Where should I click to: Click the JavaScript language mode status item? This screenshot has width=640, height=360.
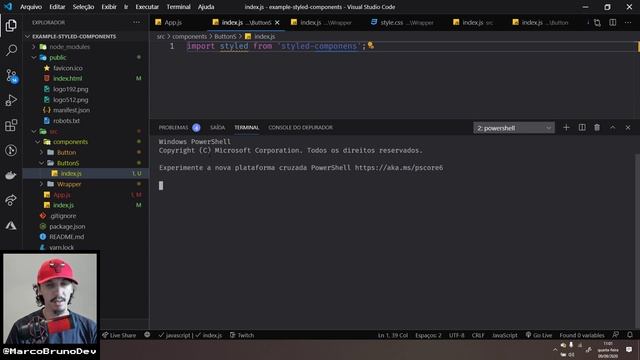point(504,335)
